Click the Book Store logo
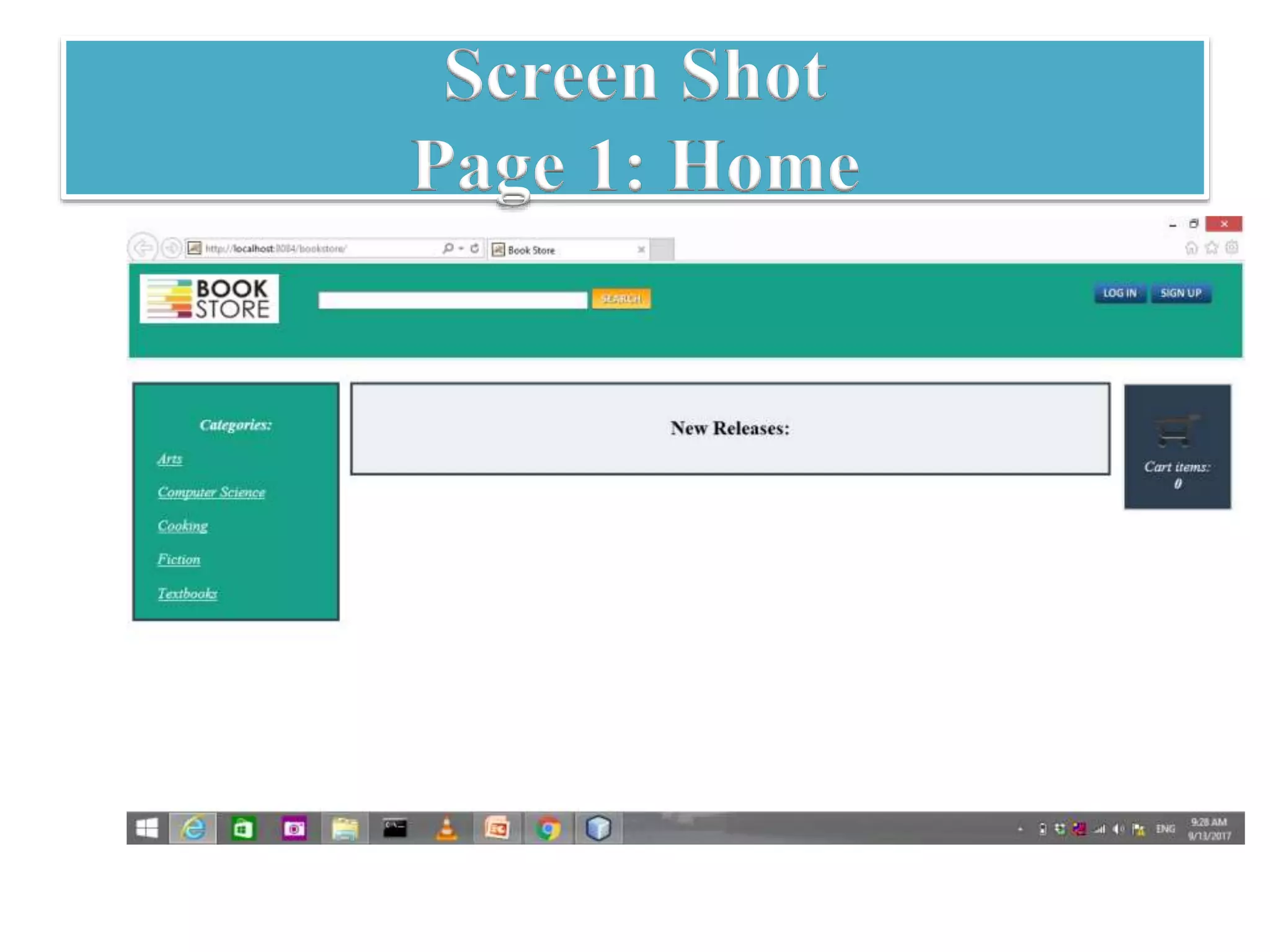 point(209,299)
